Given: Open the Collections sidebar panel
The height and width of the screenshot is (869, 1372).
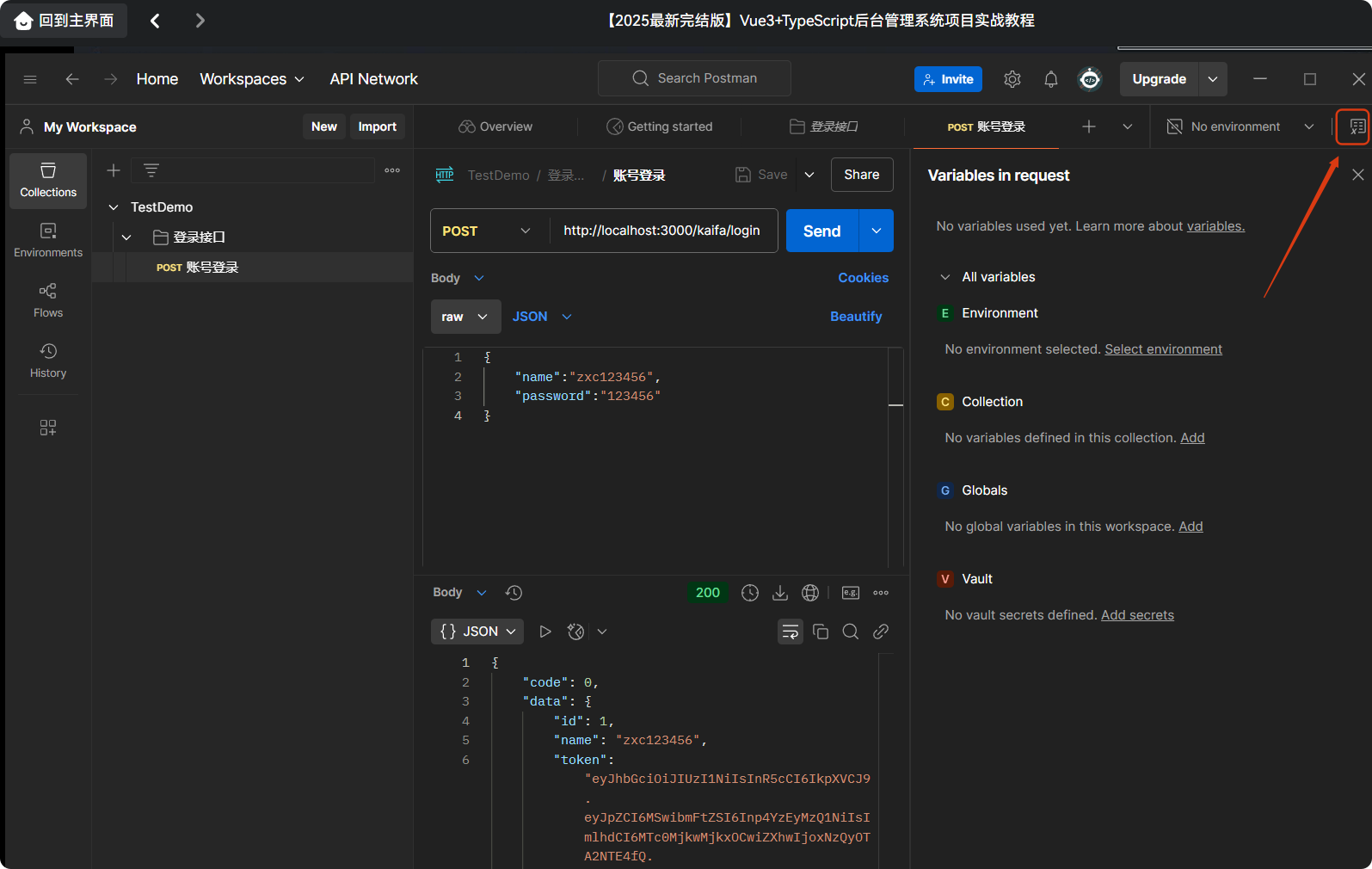Looking at the screenshot, I should pyautogui.click(x=48, y=181).
